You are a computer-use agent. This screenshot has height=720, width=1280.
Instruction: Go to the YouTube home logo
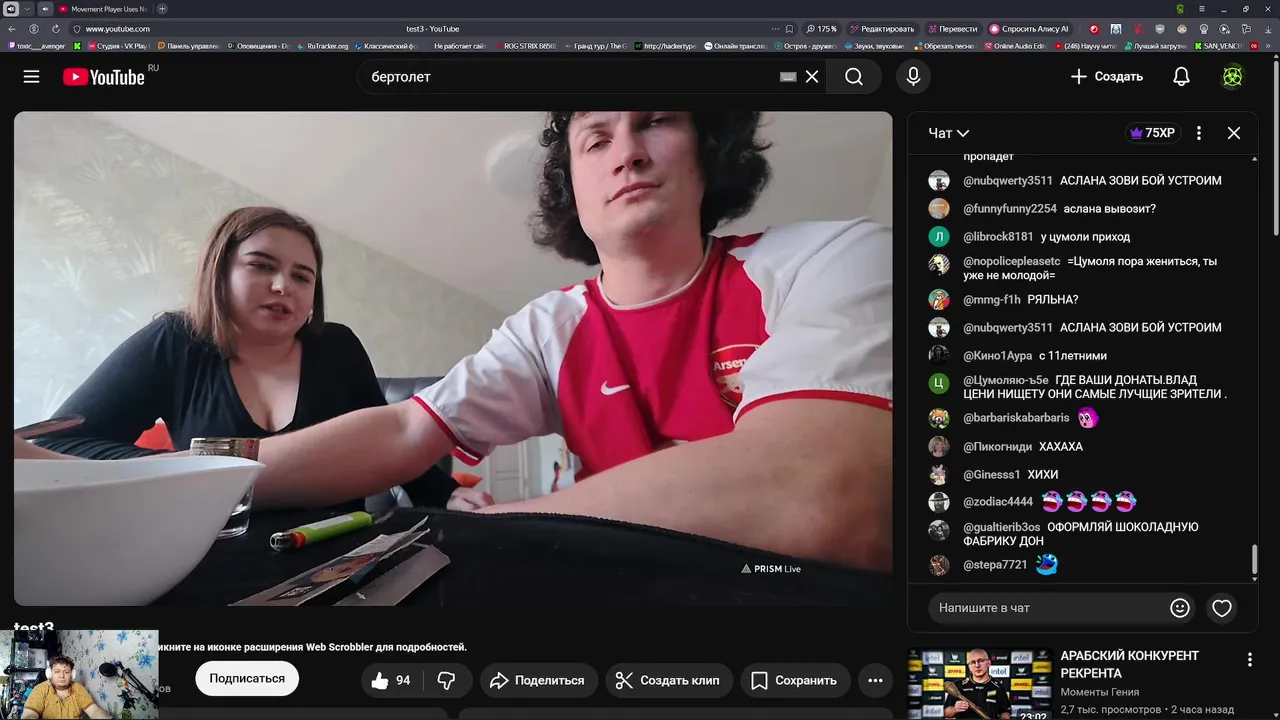[x=104, y=77]
